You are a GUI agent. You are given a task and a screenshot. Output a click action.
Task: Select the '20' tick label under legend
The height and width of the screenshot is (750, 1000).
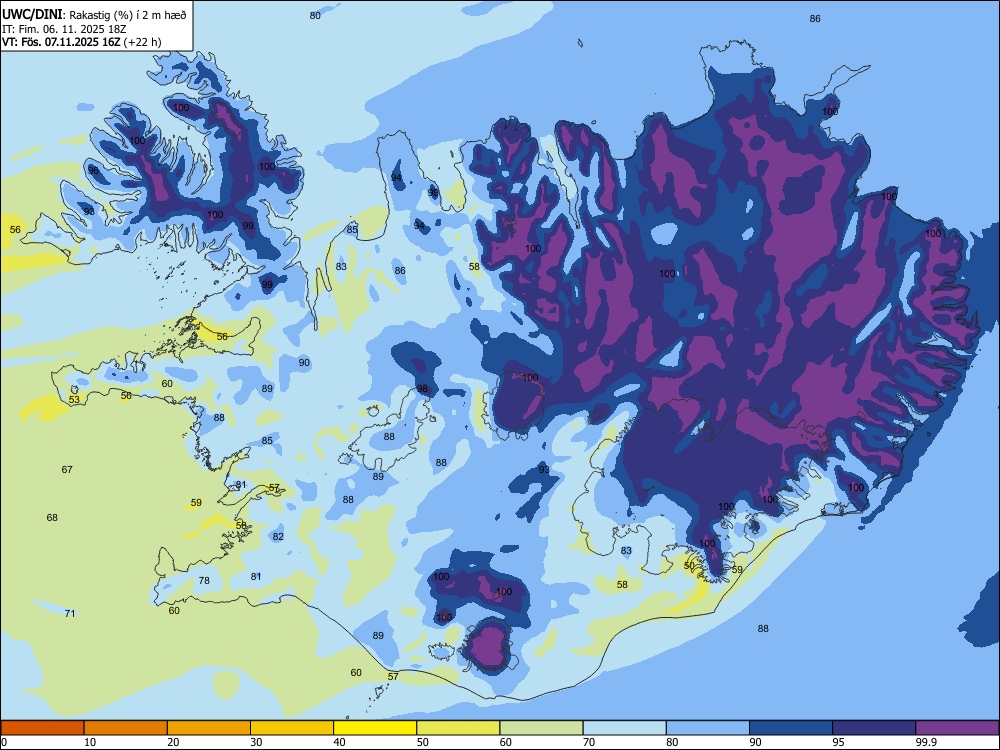(x=173, y=742)
